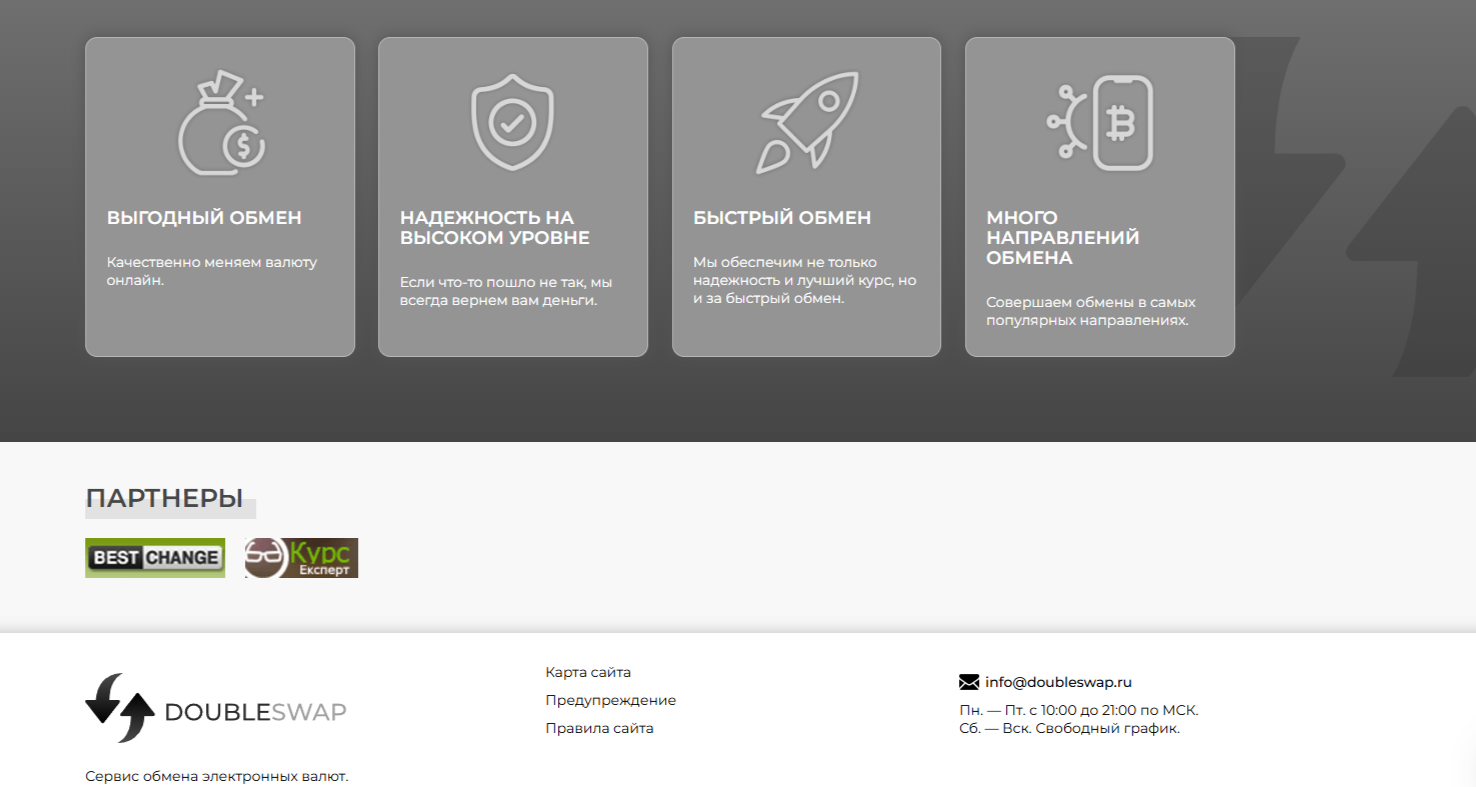
Task: Click the DoubleSwap arrows logo icon
Action: (119, 708)
